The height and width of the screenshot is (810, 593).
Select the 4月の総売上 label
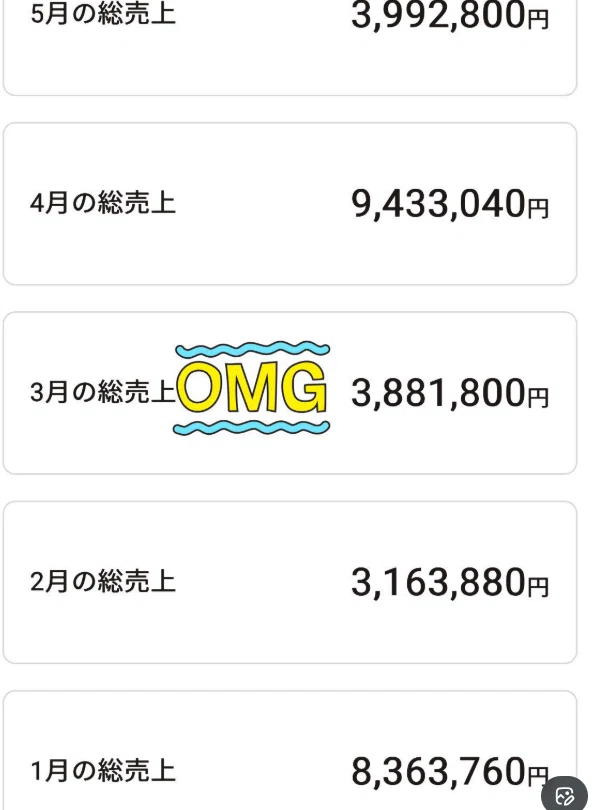click(103, 202)
